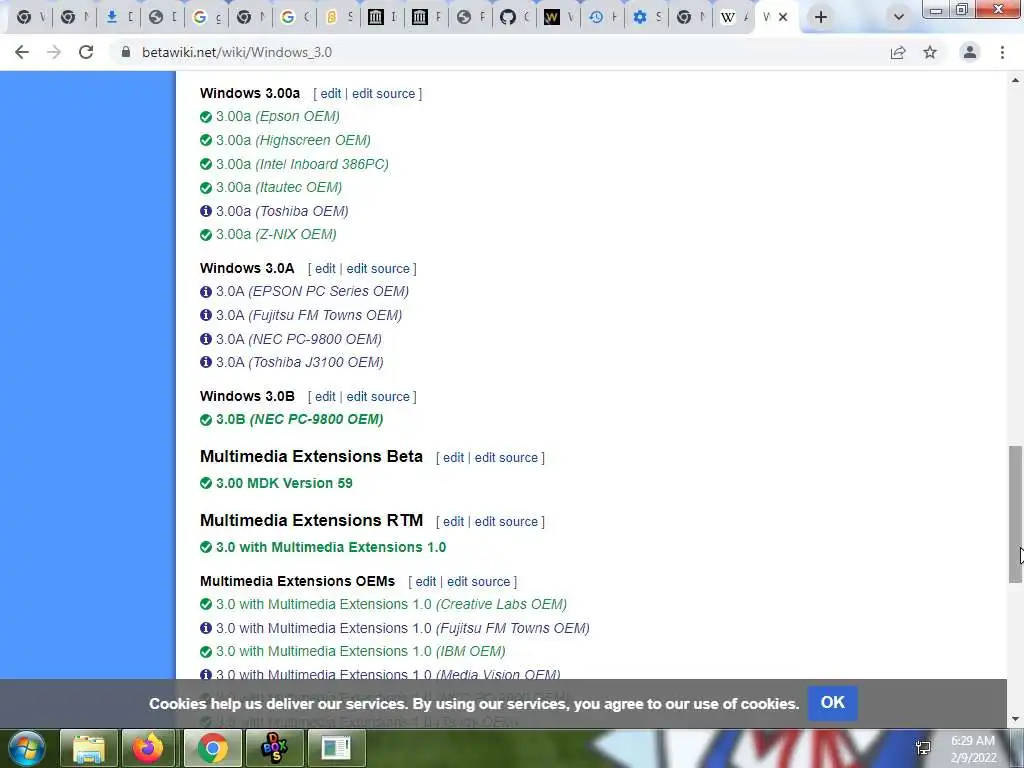
Task: Open Windows Start menu
Action: click(26, 748)
